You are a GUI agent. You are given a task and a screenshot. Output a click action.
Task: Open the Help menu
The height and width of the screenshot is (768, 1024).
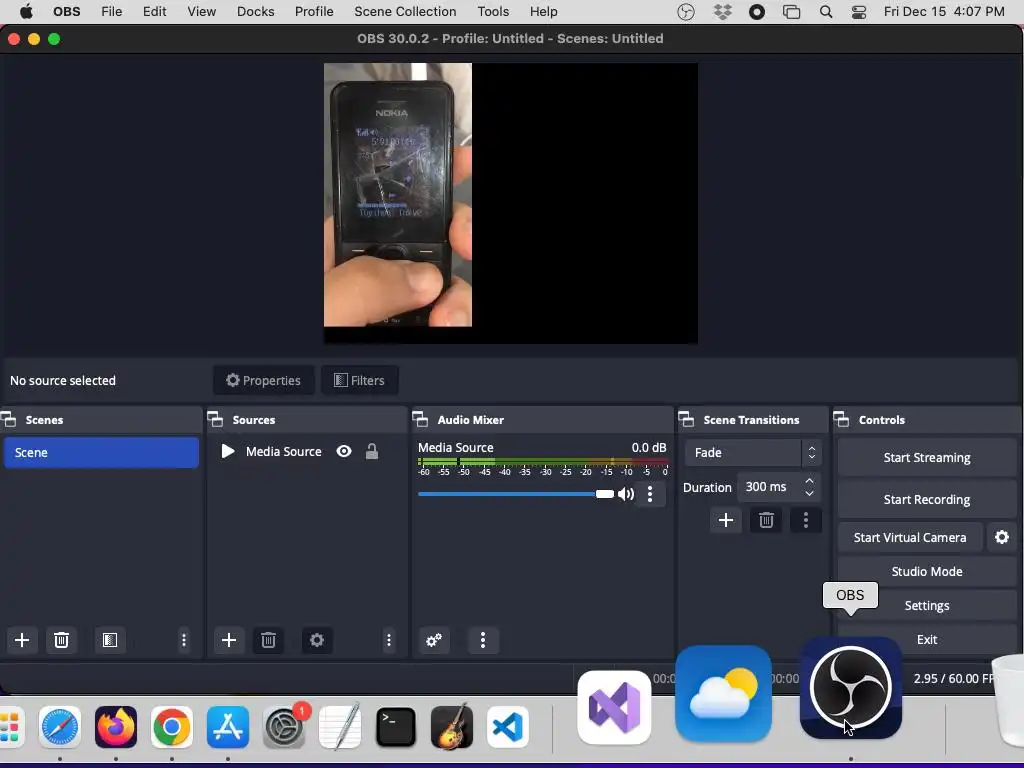pos(543,12)
